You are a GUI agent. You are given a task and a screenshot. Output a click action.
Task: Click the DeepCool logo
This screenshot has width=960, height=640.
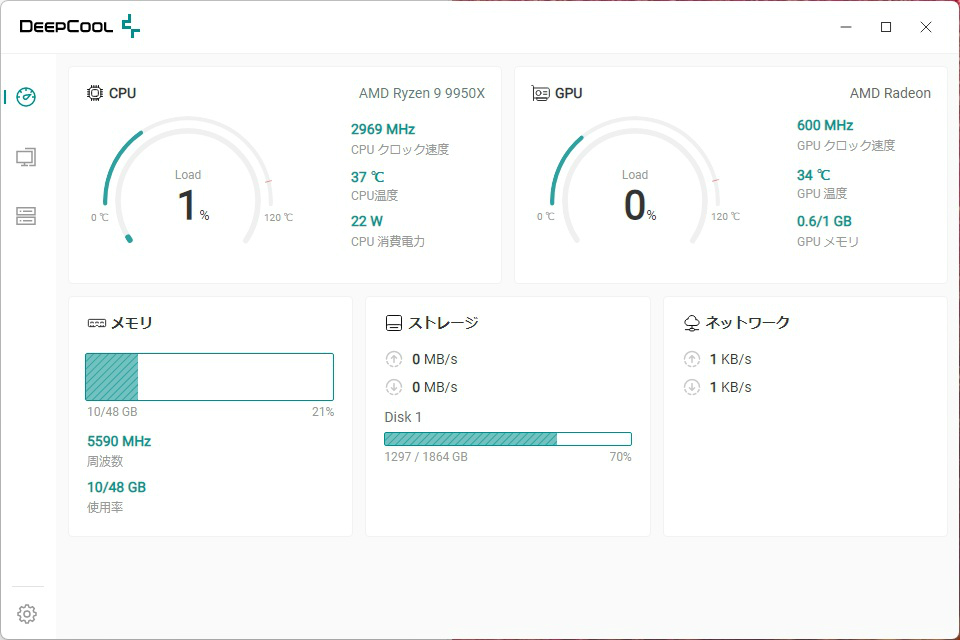point(80,27)
